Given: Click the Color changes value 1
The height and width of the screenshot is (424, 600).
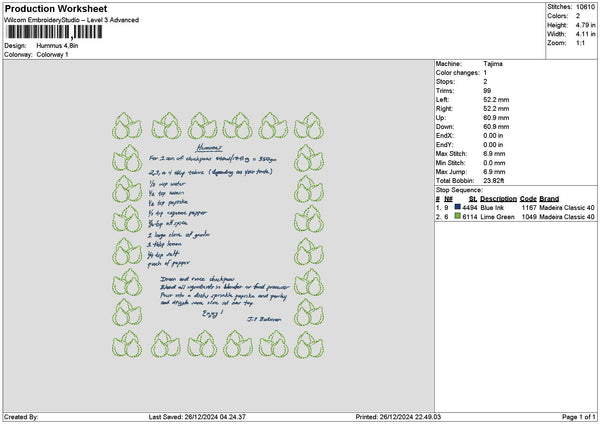Looking at the screenshot, I should [x=485, y=73].
